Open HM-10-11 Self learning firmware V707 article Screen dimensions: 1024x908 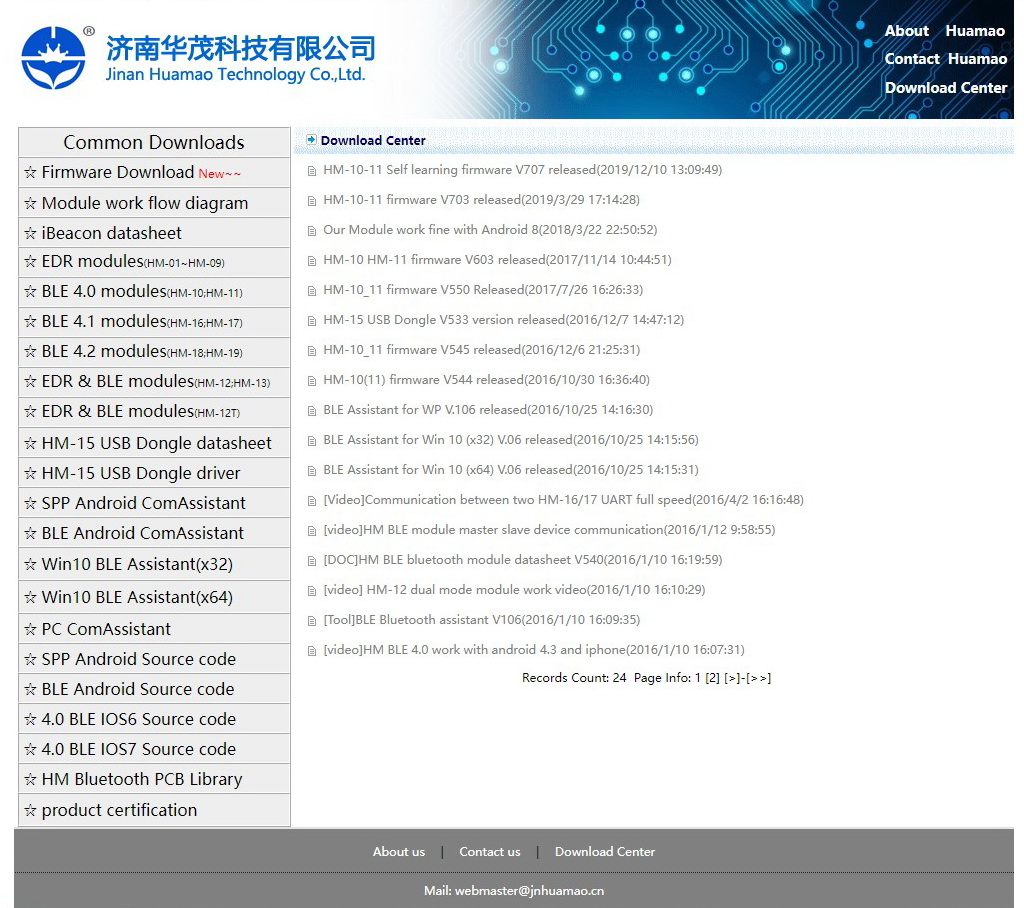(x=522, y=170)
